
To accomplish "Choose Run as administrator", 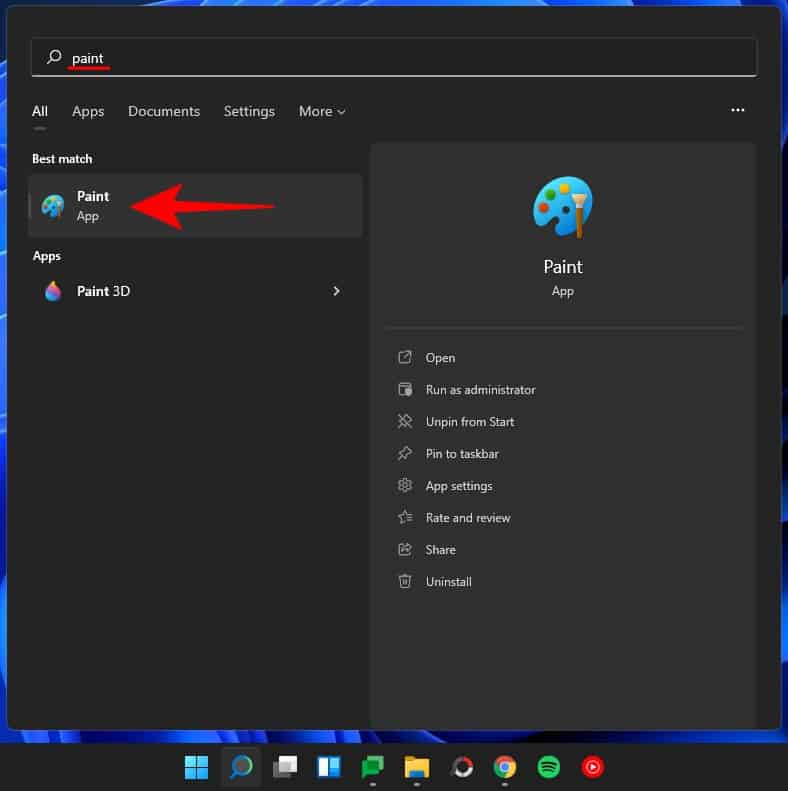I will (x=480, y=390).
